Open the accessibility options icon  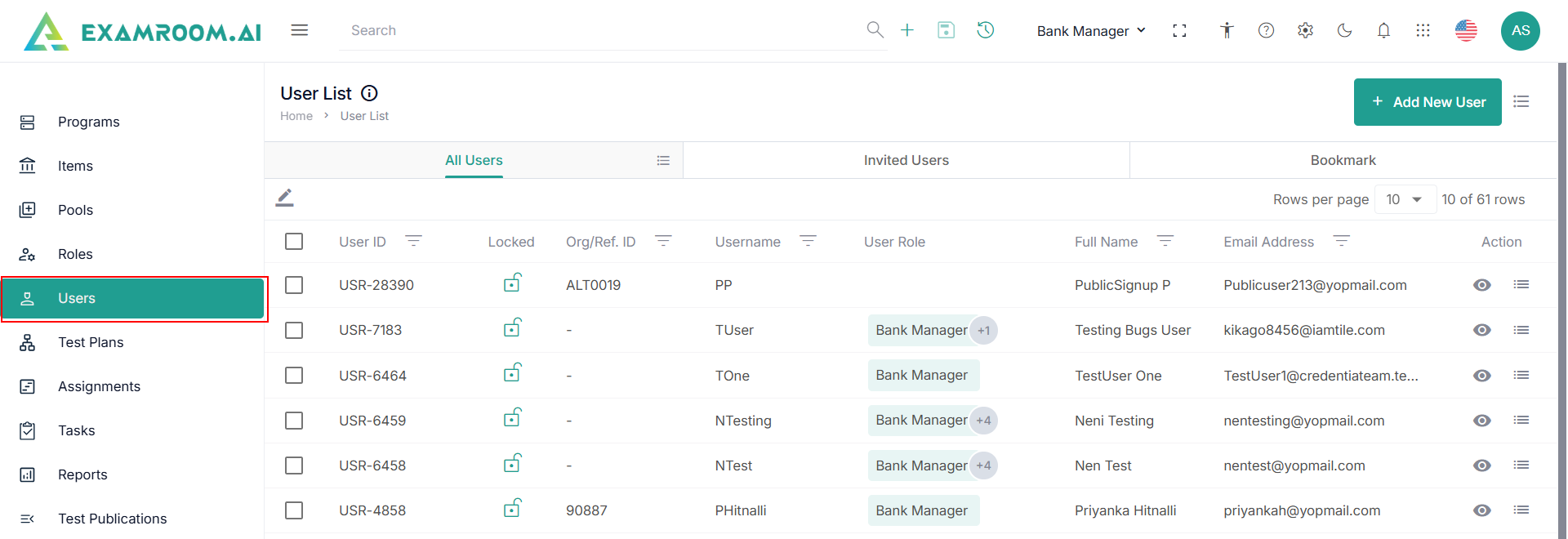(x=1226, y=30)
